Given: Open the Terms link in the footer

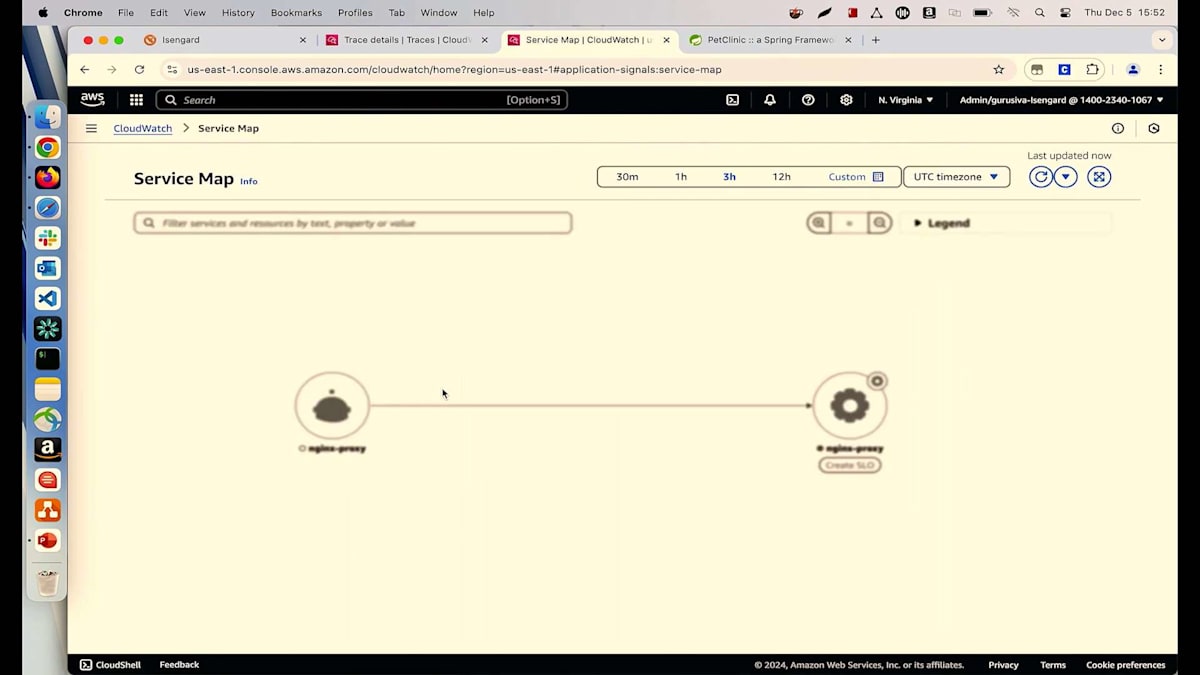Looking at the screenshot, I should pyautogui.click(x=1053, y=665).
